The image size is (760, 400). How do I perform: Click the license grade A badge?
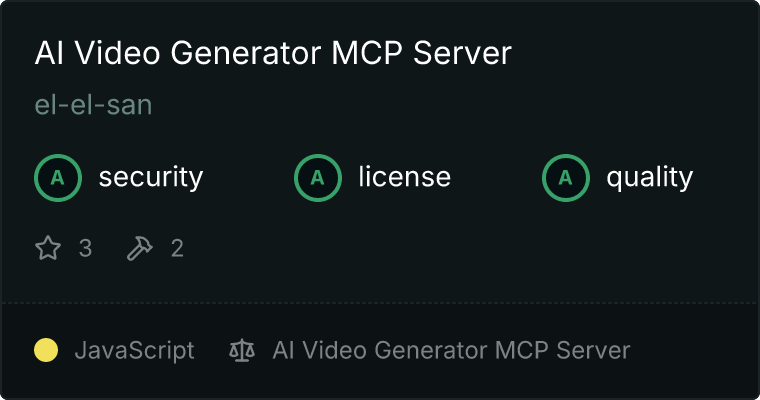point(317,177)
